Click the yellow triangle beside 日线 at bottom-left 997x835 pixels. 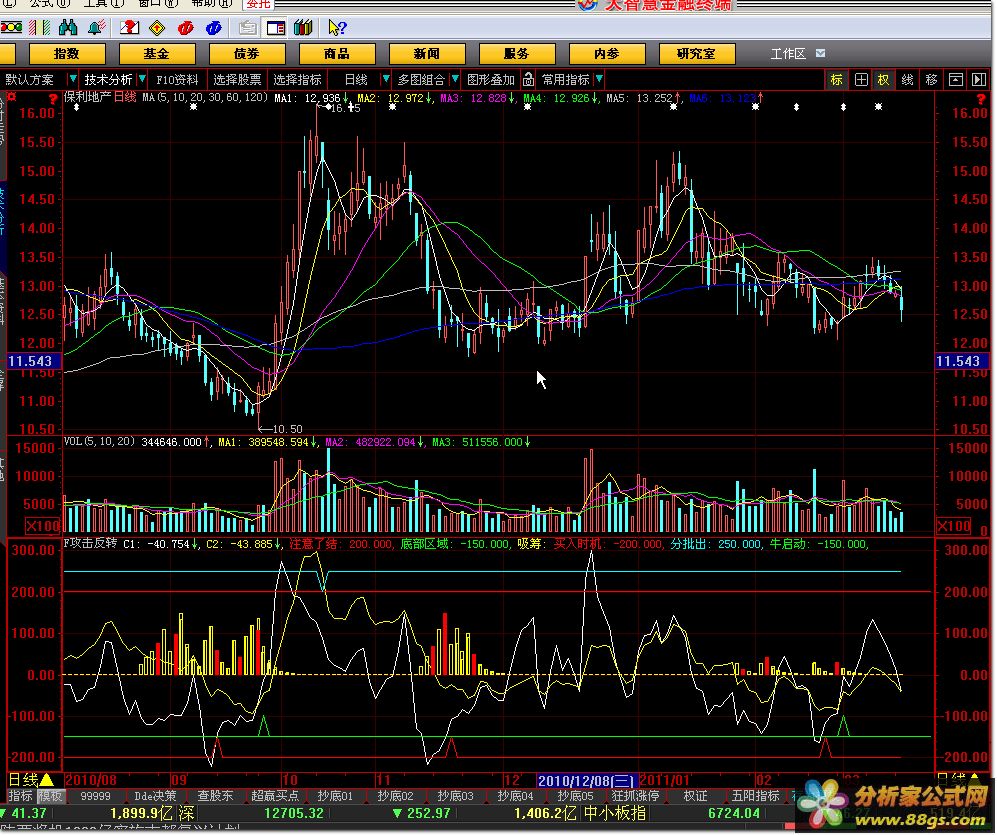pyautogui.click(x=47, y=779)
